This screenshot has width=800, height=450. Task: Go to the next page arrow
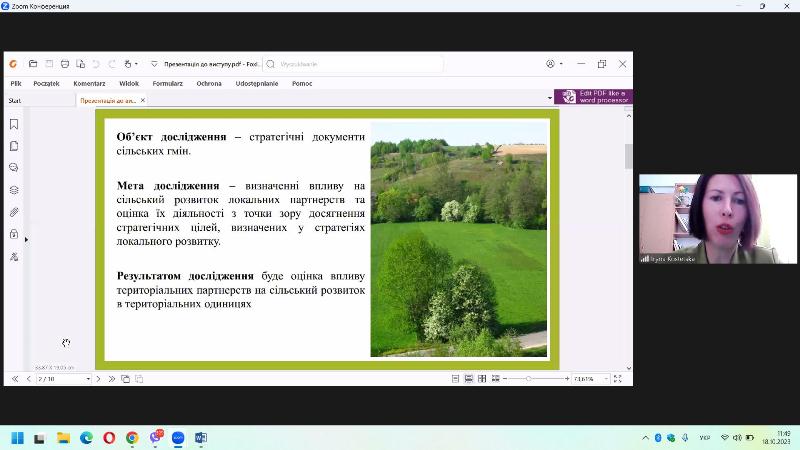pos(98,379)
